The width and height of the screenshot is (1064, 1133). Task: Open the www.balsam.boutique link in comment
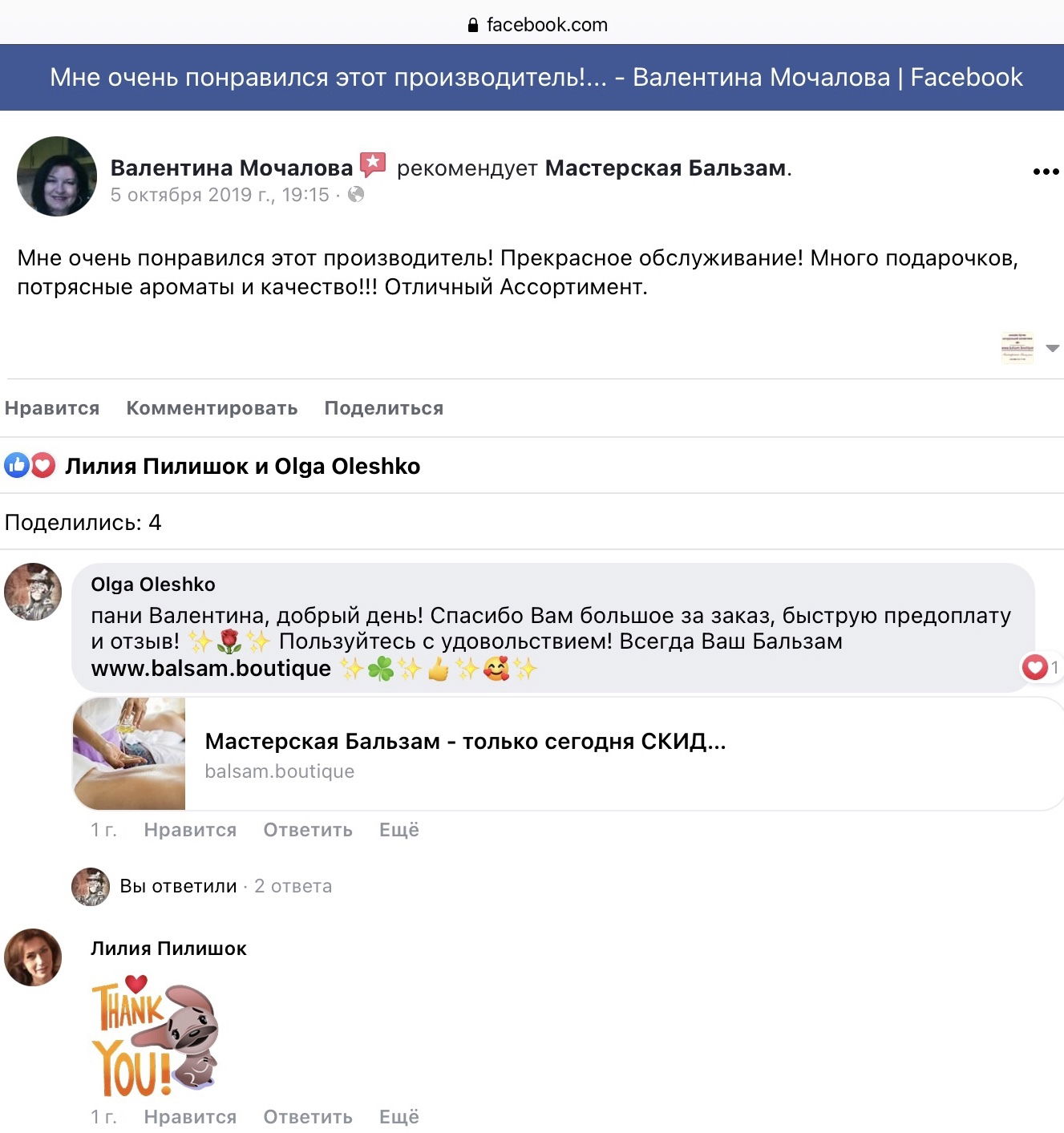[x=211, y=668]
